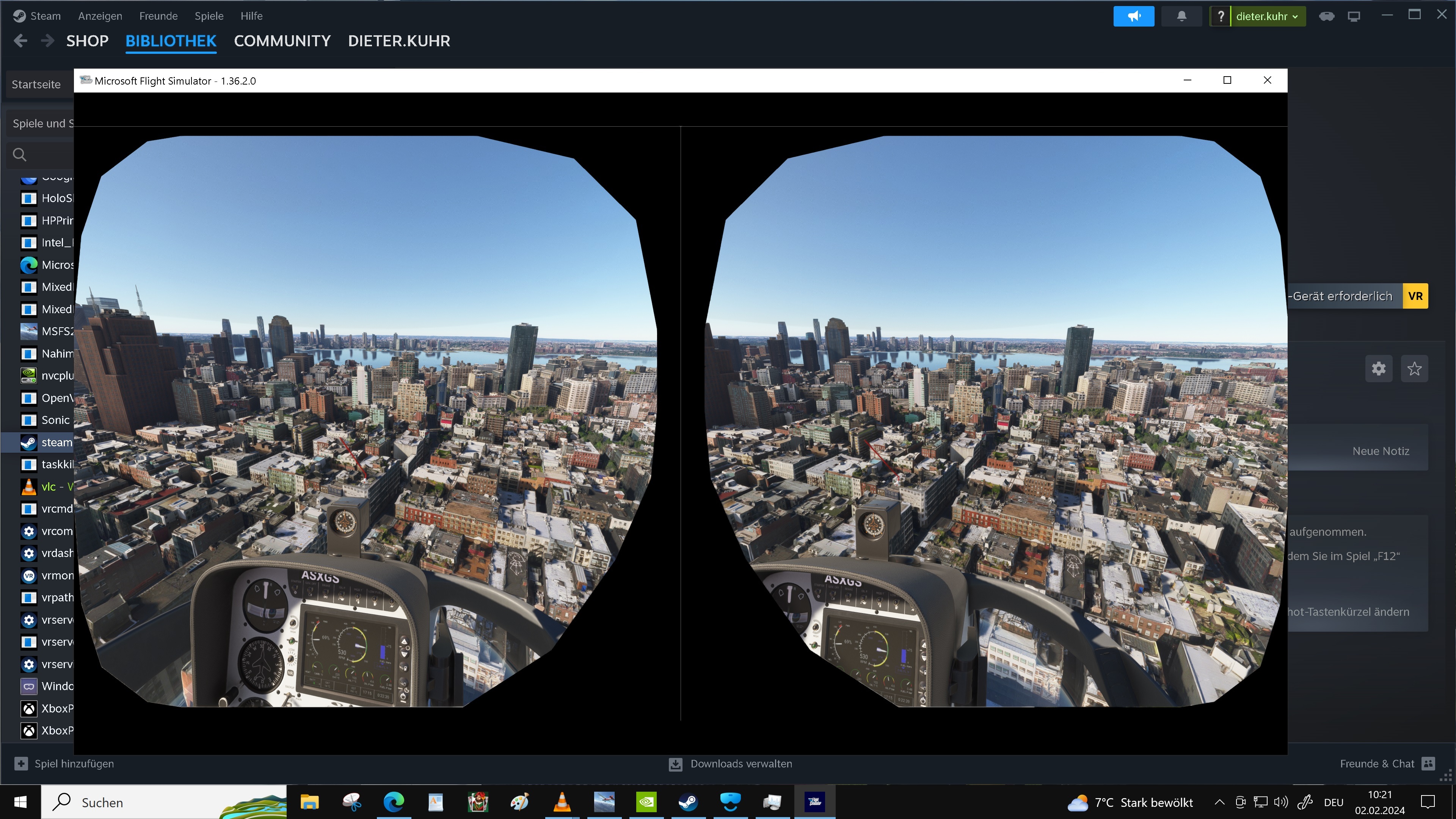Select the Intel_ library entry
1456x819 pixels.
(47, 243)
